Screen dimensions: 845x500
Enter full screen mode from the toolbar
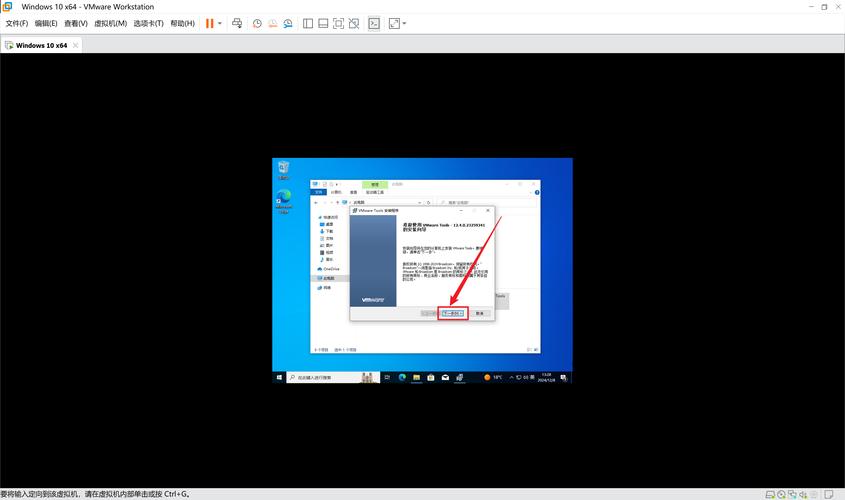coord(339,23)
